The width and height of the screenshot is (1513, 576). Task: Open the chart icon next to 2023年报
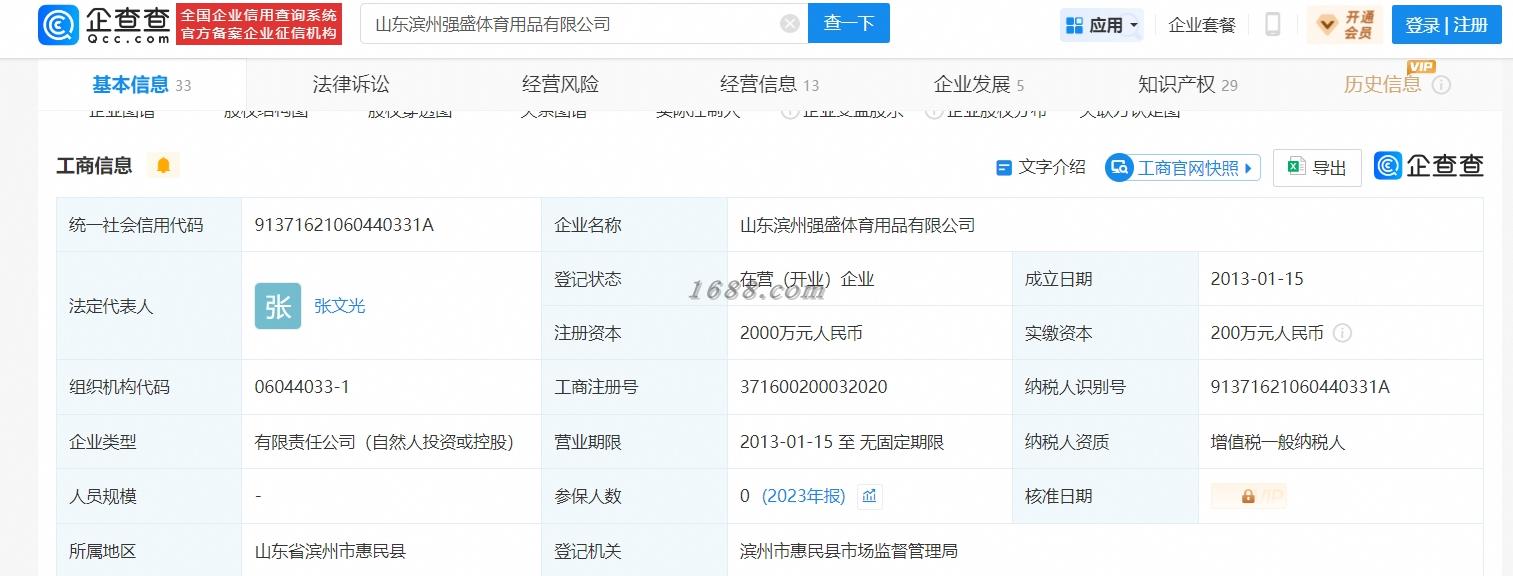point(869,496)
